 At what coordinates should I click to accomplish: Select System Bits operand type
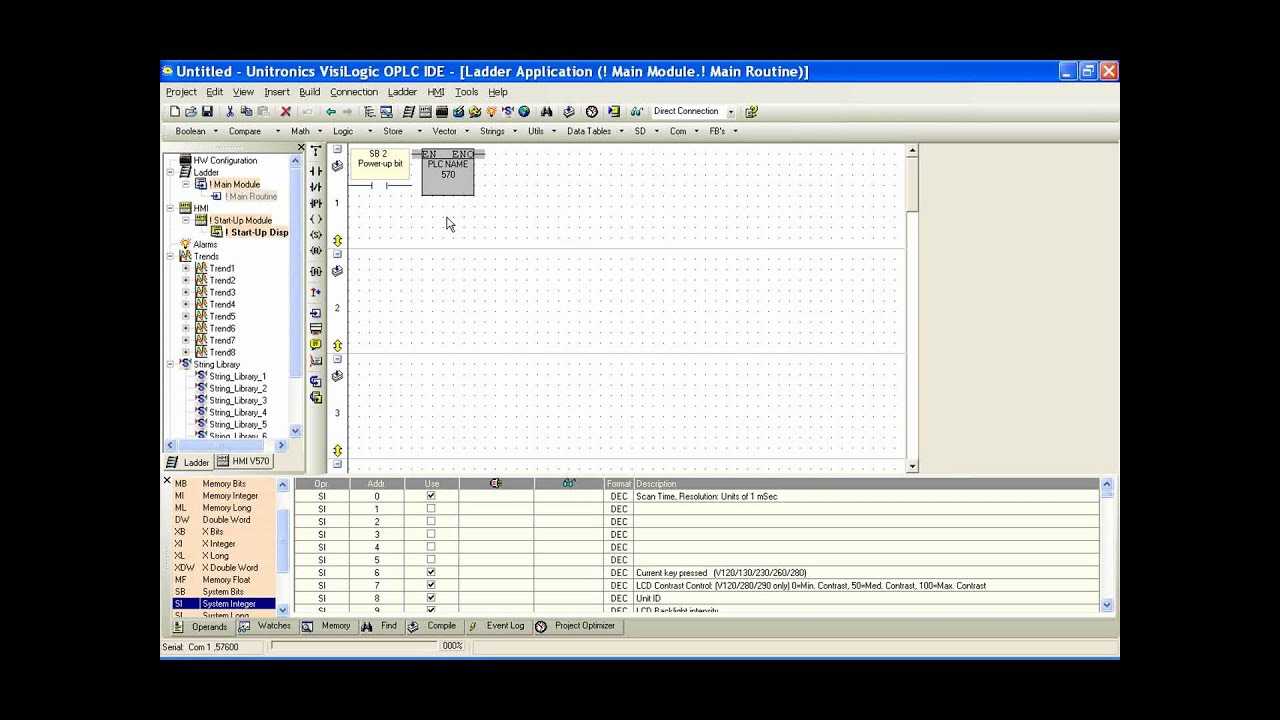tap(224, 592)
